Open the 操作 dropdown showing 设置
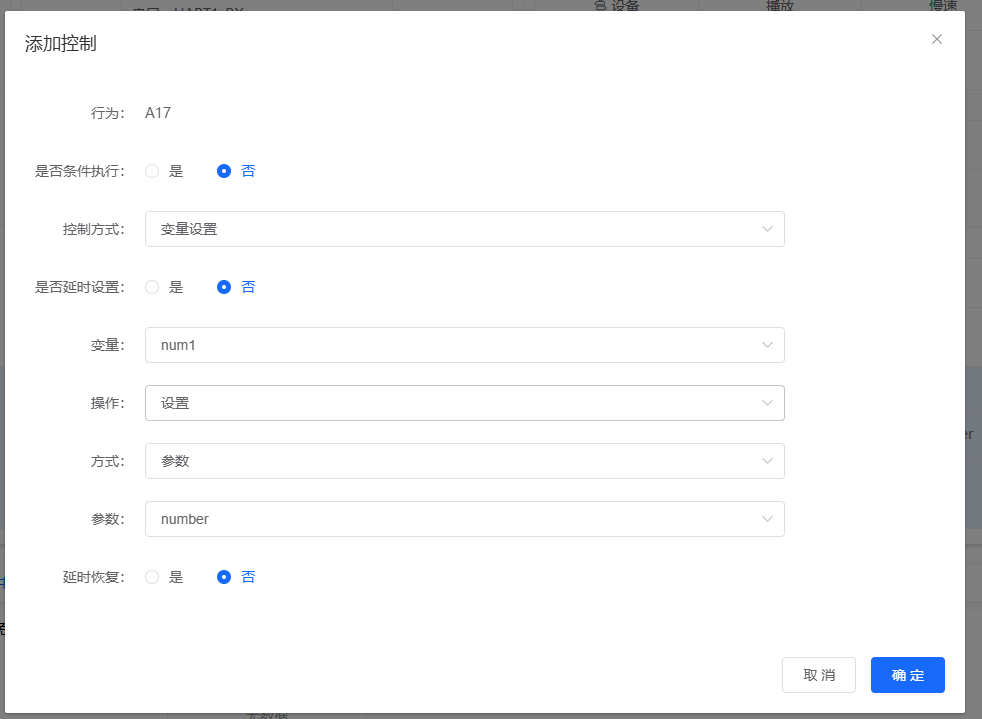 [x=464, y=403]
